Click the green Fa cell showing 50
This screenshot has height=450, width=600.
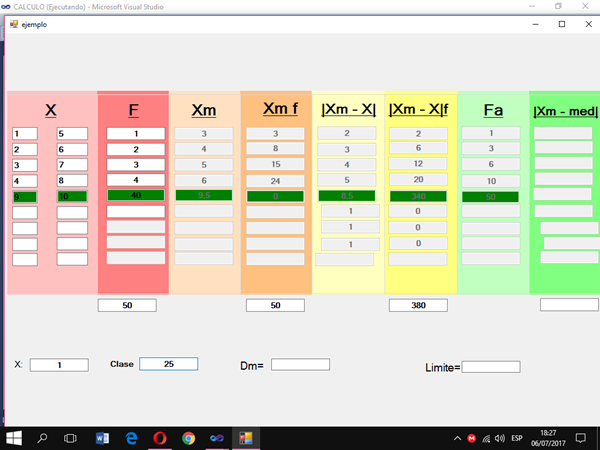click(x=491, y=197)
